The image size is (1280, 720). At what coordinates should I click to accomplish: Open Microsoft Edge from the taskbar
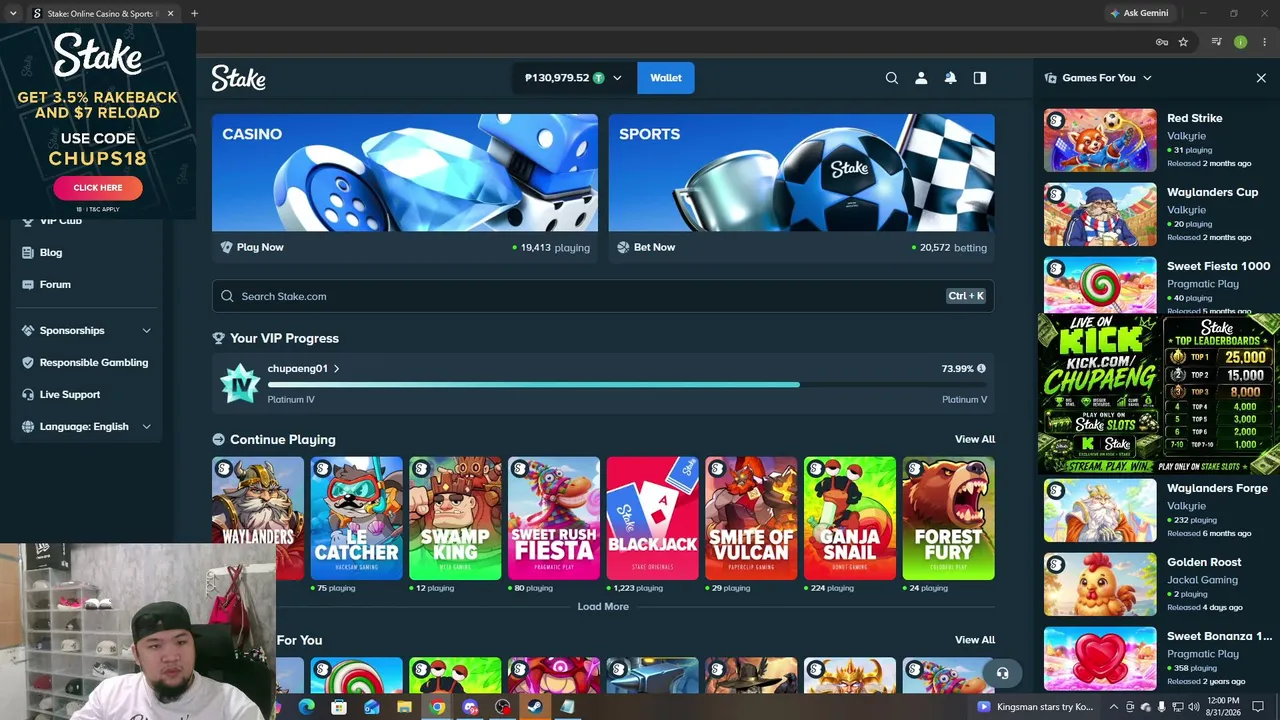[306, 707]
